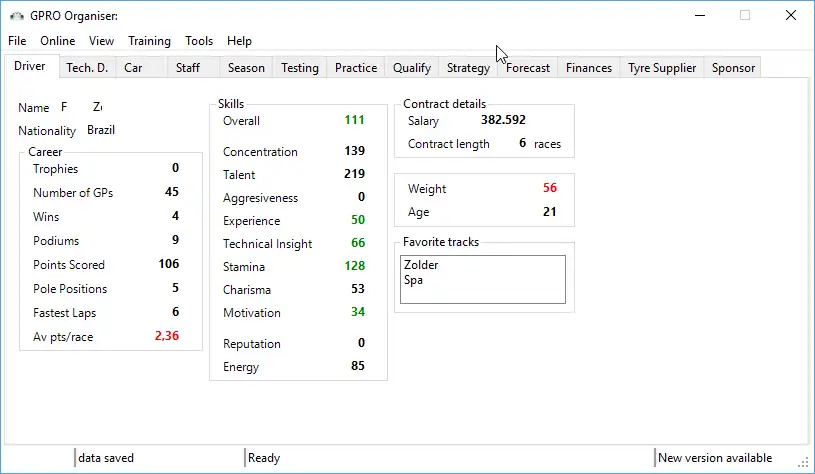
Task: Click the Technical Insight value 66
Action: coord(358,243)
